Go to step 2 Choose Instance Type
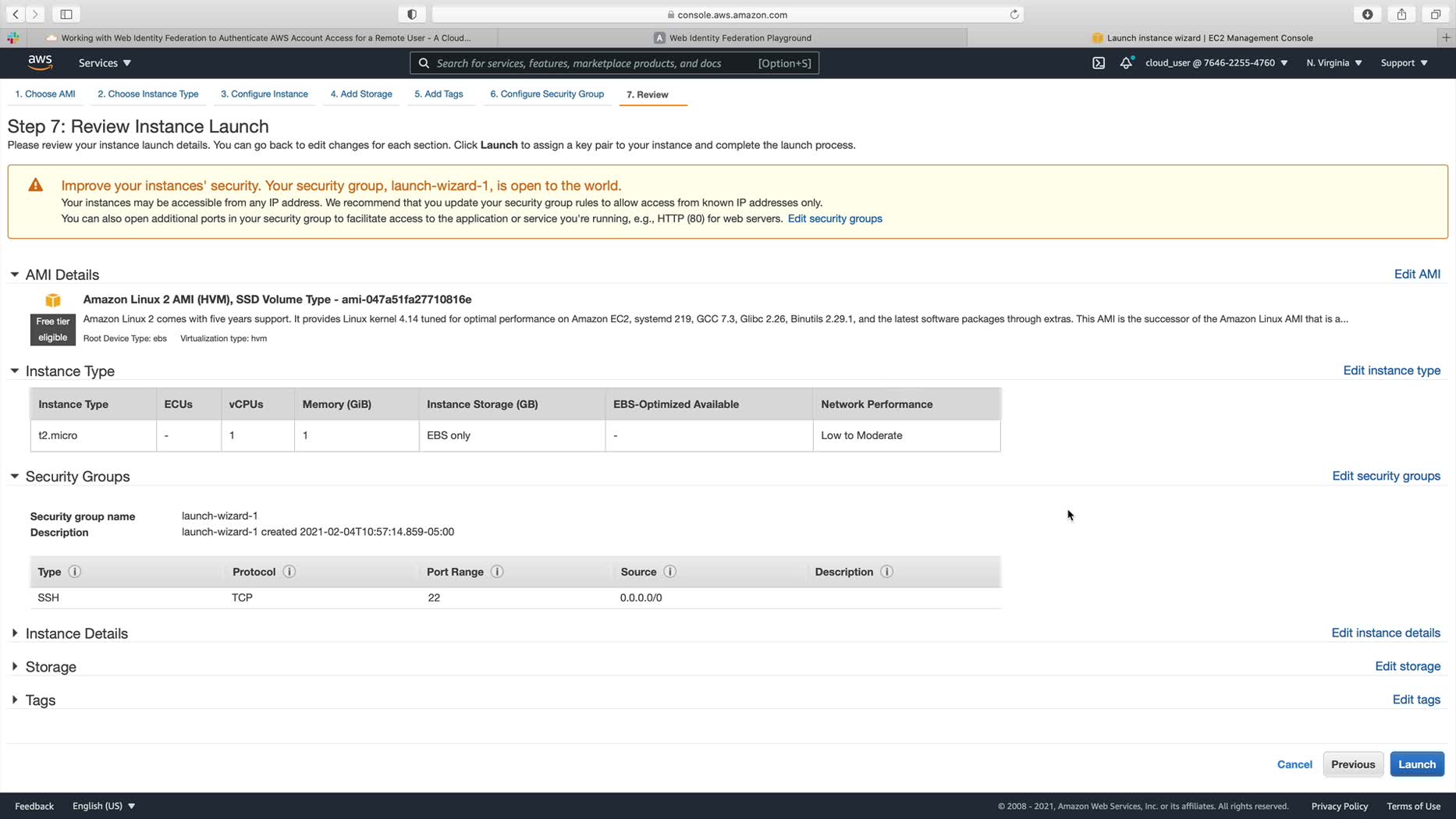Viewport: 1456px width, 819px height. click(148, 94)
